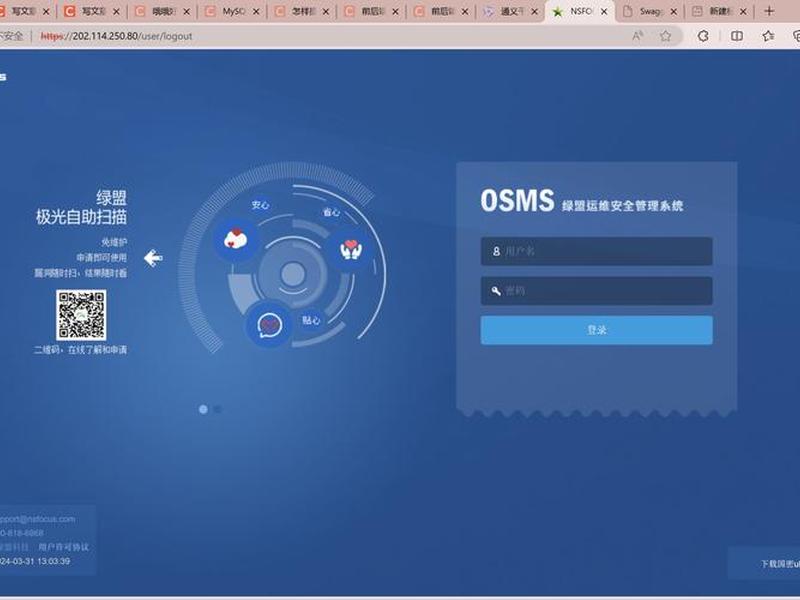
Task: Click the address bar URL 202.114.250.80
Action: (x=116, y=36)
